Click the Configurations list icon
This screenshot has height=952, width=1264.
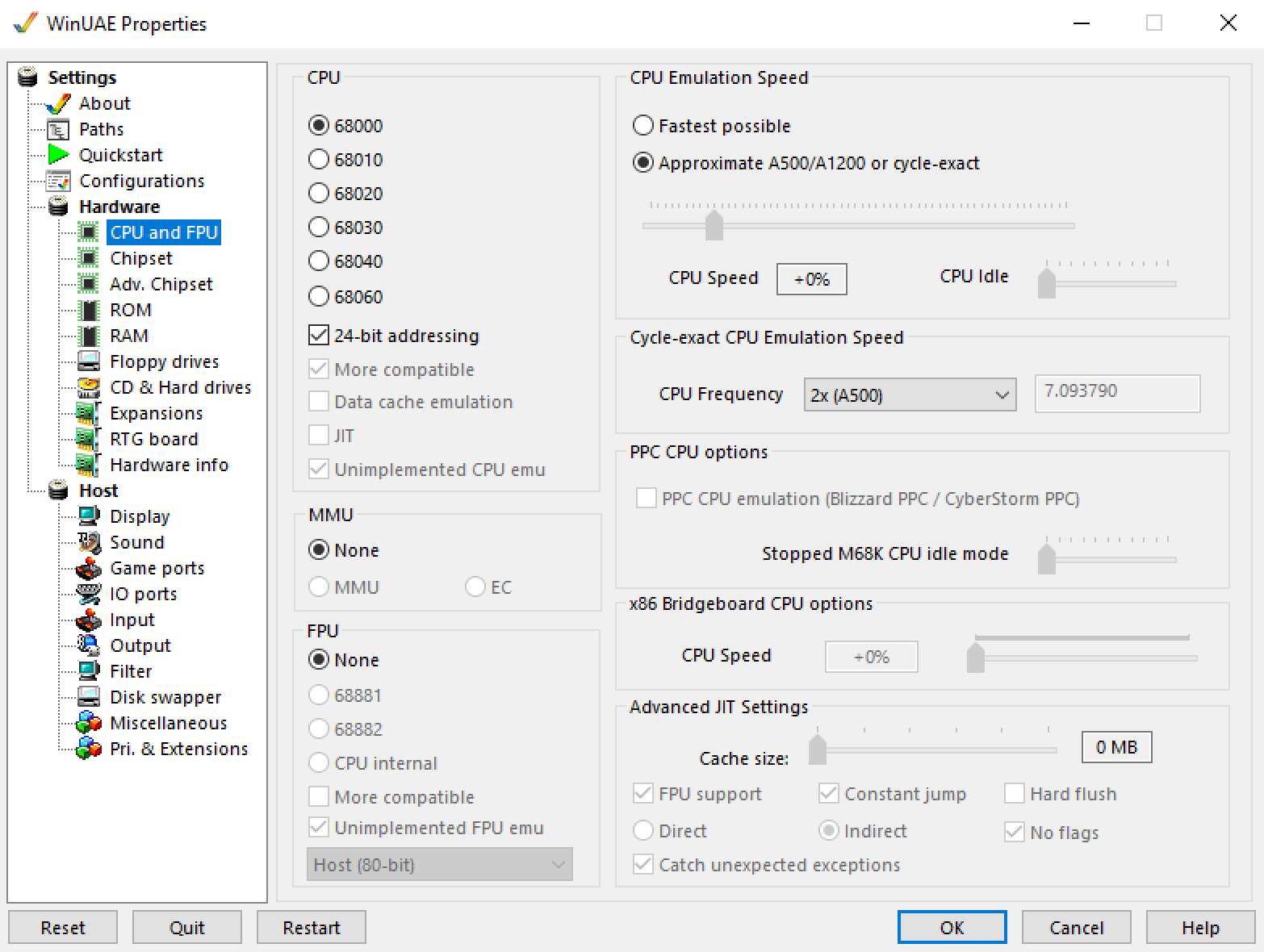tap(58, 182)
